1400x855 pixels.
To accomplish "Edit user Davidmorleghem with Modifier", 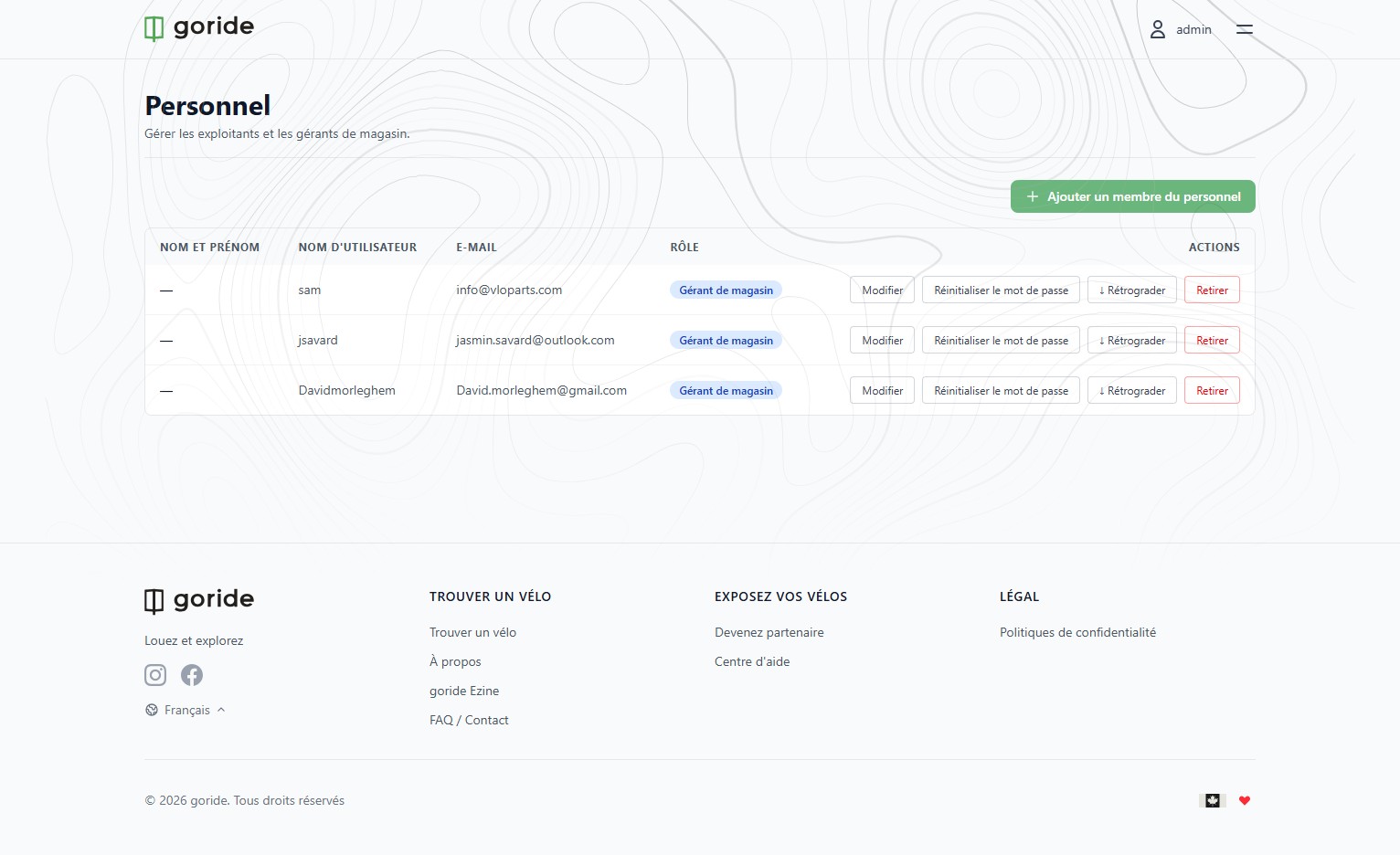I will 883,391.
